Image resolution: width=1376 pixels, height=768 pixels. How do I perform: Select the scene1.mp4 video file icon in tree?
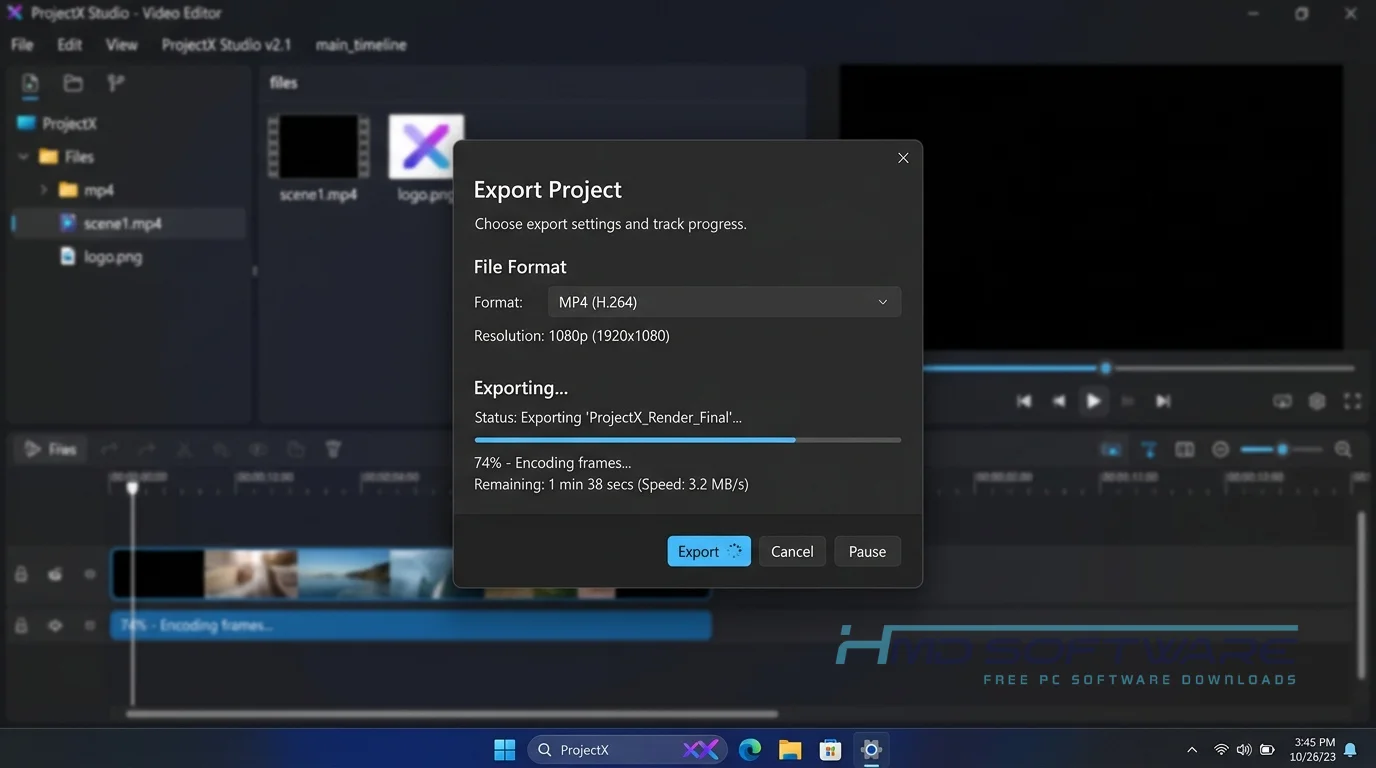coord(67,223)
